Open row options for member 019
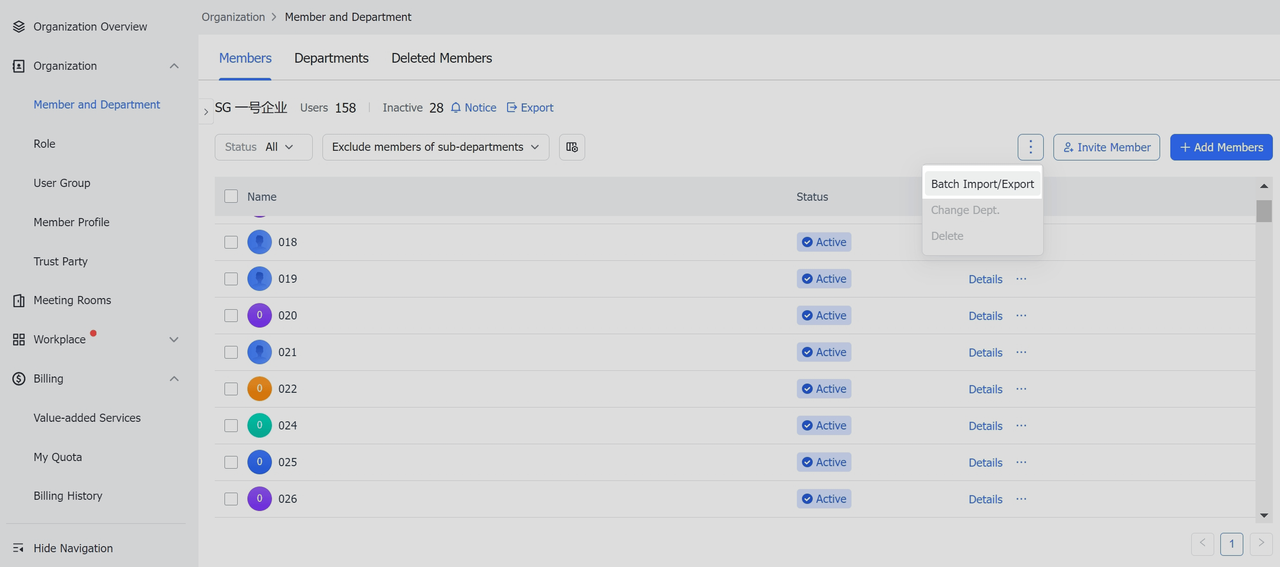Viewport: 1280px width, 567px height. [x=1021, y=279]
